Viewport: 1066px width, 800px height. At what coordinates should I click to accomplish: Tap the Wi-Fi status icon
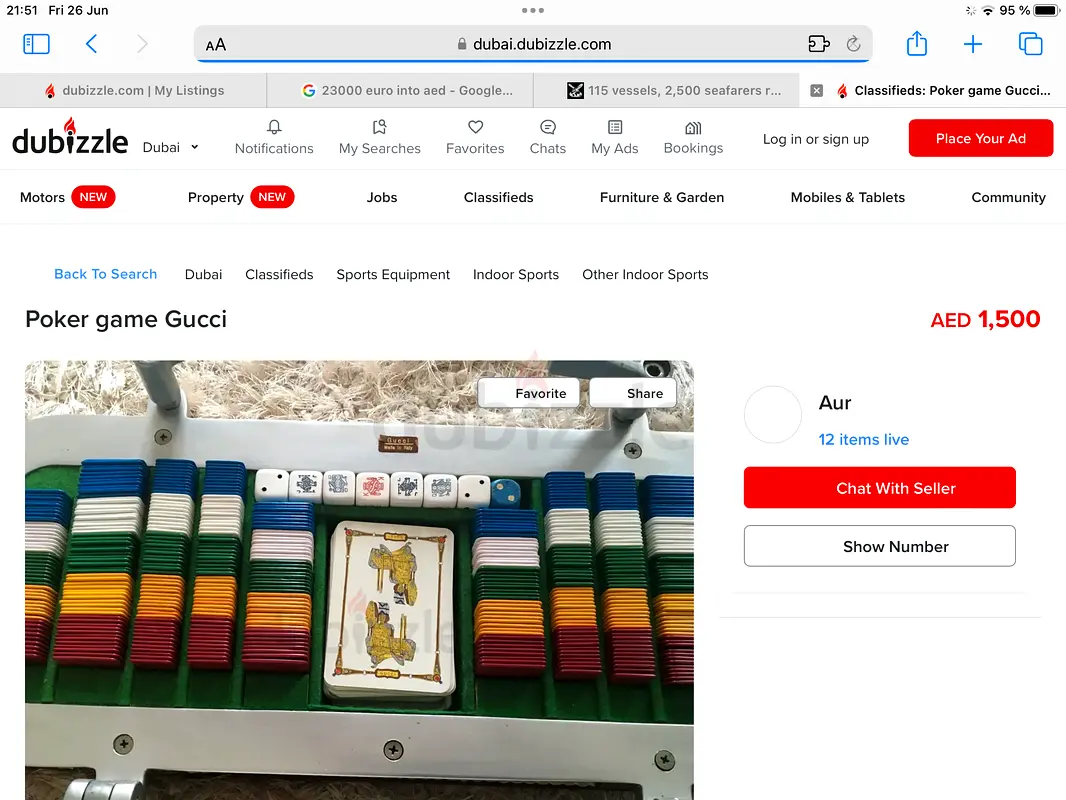click(x=988, y=10)
